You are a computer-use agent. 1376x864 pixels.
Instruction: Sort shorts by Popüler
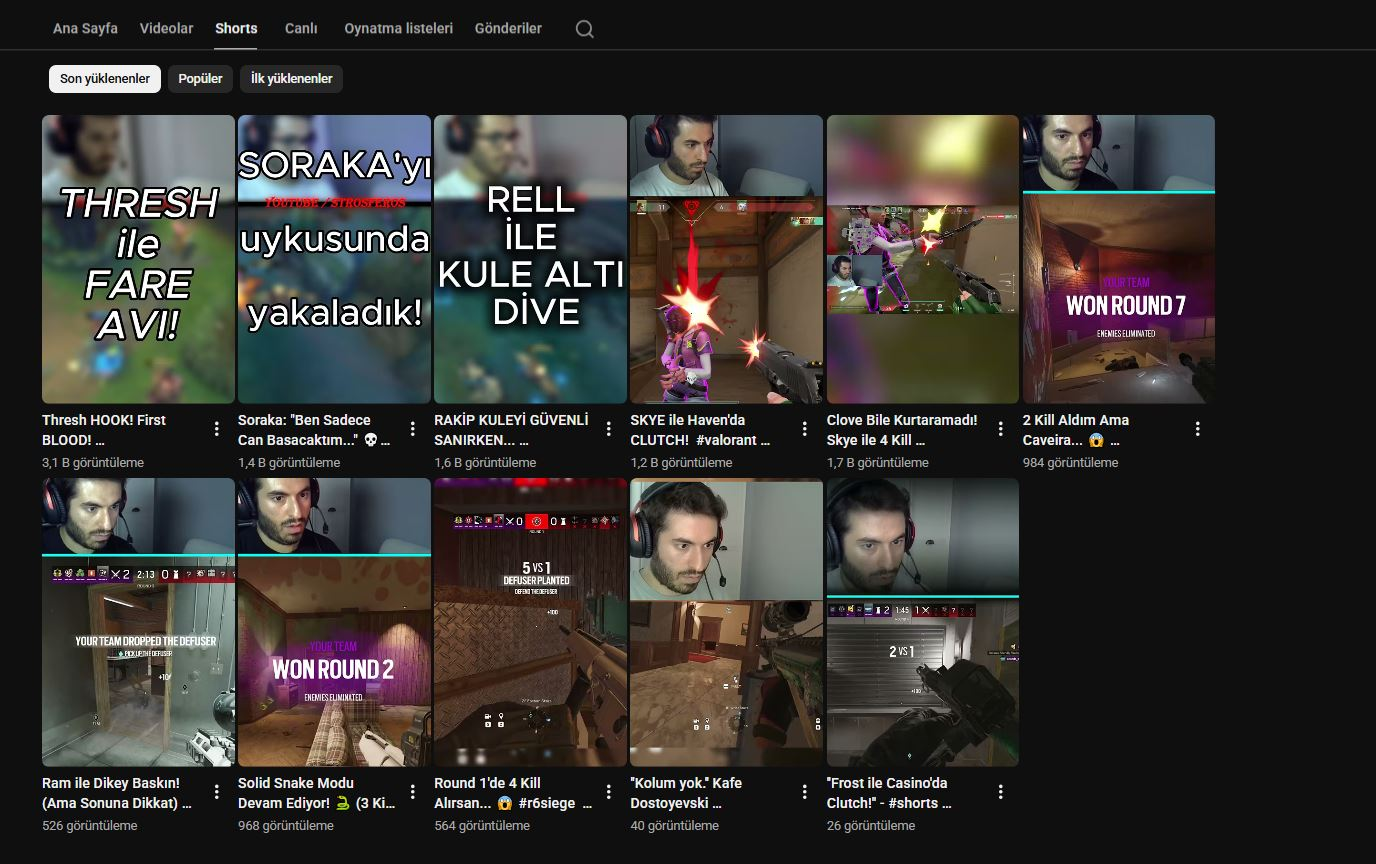pos(201,79)
